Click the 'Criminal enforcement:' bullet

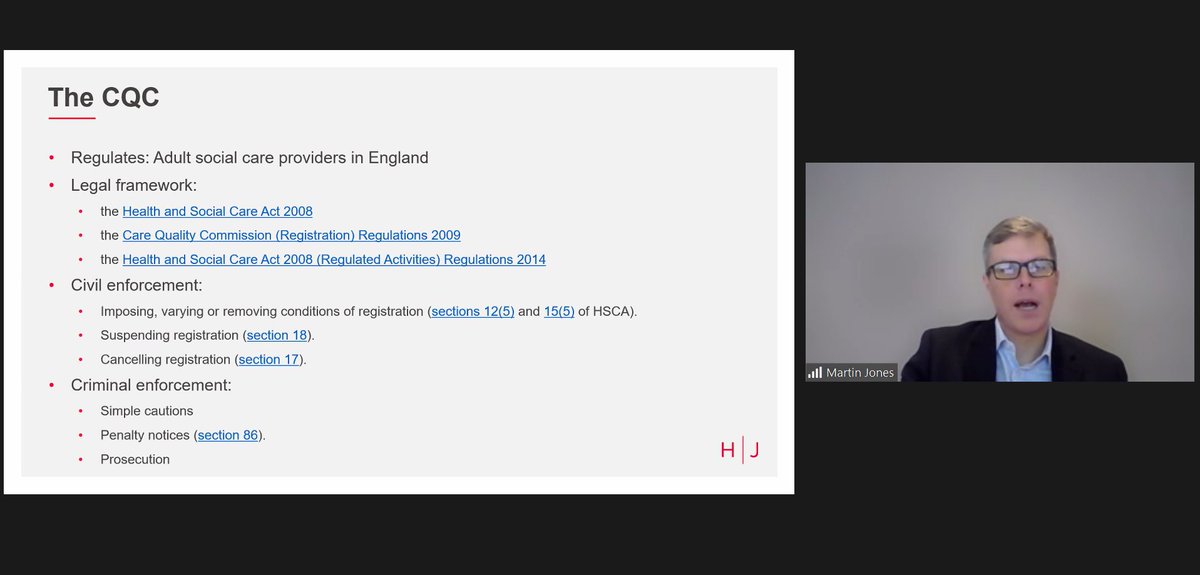151,385
